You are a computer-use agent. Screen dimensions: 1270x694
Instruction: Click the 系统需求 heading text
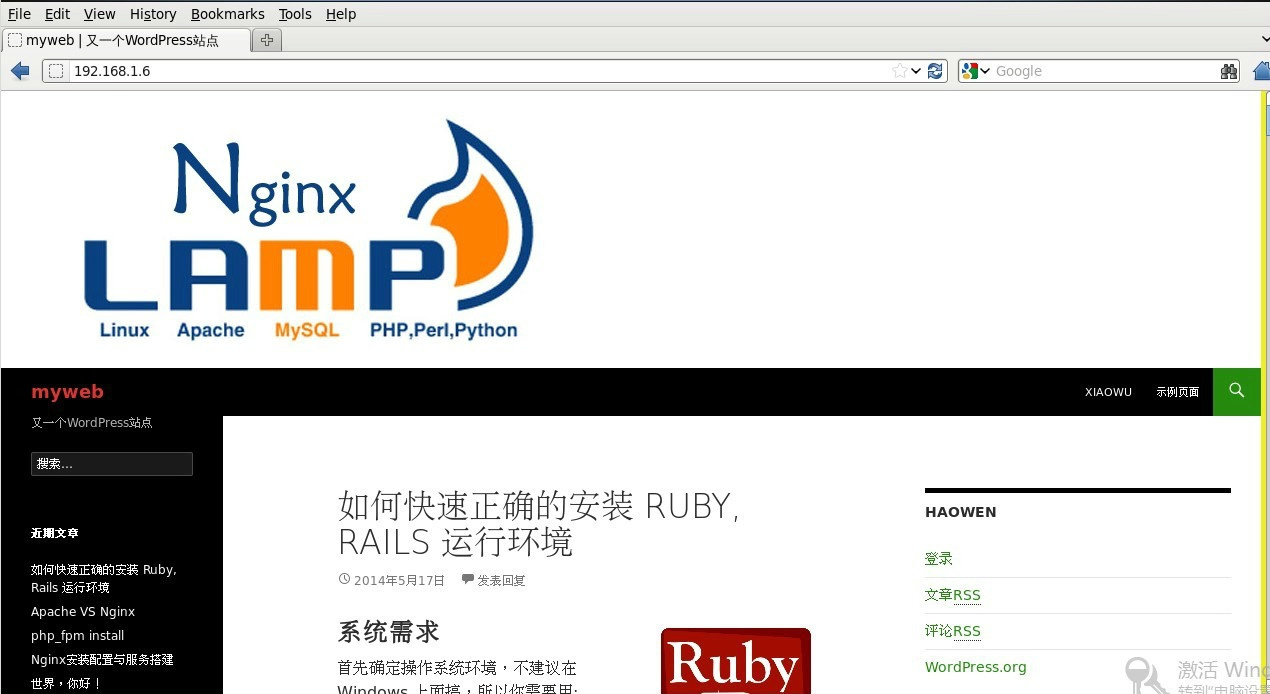coord(389,632)
